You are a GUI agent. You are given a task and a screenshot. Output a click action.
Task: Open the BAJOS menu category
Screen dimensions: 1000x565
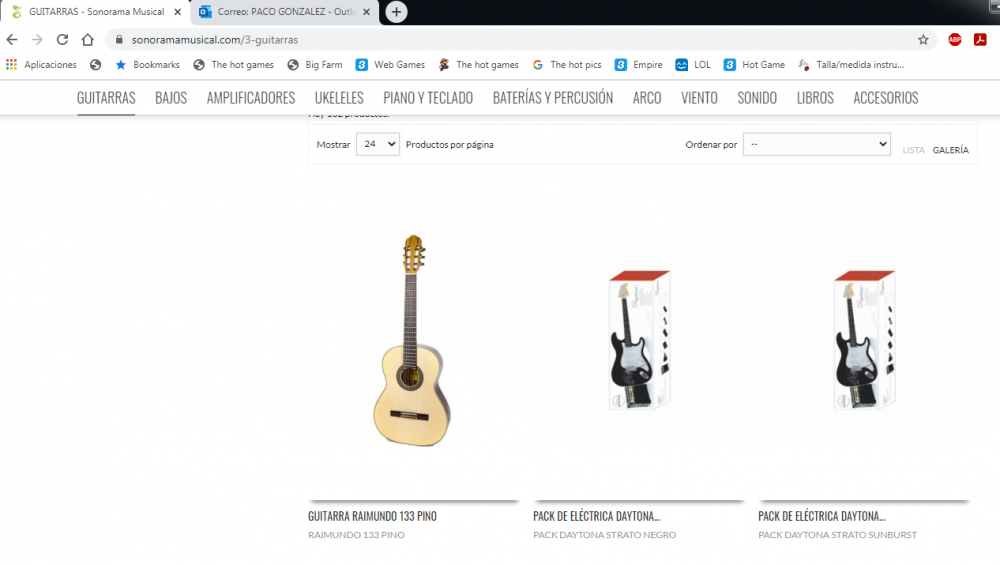pos(171,98)
